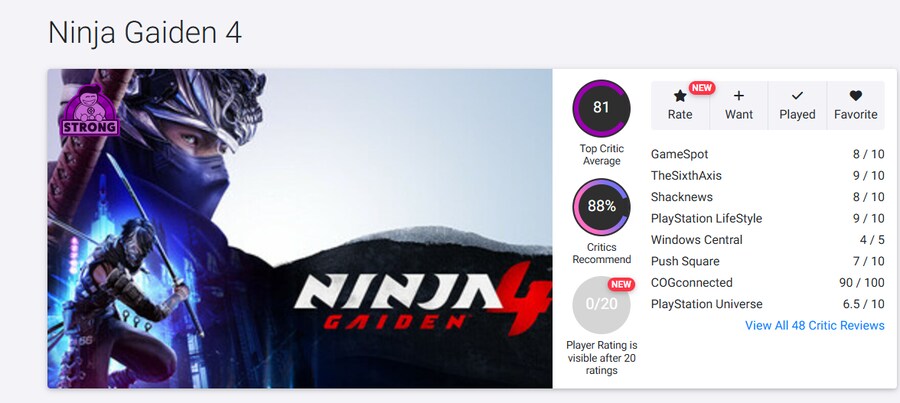Click the star Rate icon
The image size is (900, 403).
(680, 96)
